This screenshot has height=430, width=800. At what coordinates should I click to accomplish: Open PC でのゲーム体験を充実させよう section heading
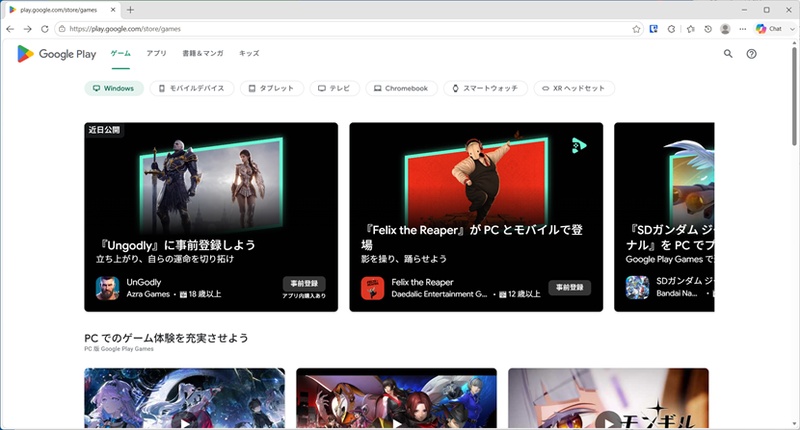(x=166, y=338)
